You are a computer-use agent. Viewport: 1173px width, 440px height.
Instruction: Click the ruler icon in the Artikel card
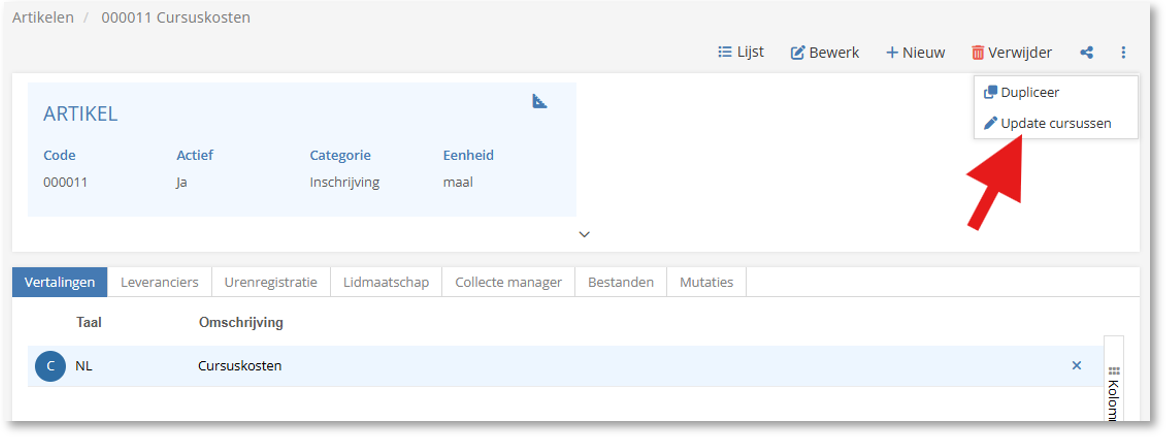click(x=540, y=101)
